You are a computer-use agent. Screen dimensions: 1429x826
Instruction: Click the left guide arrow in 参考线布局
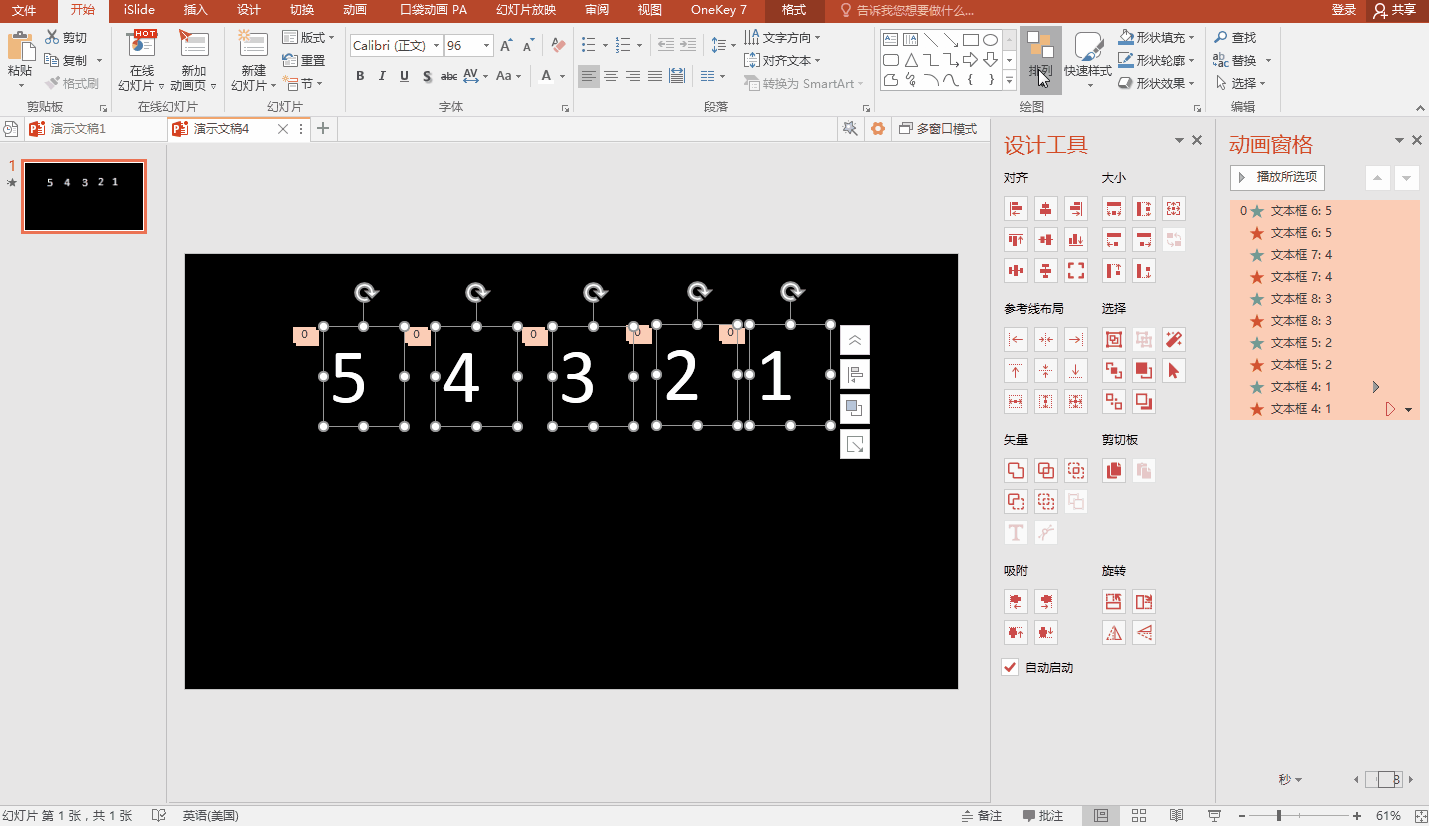[x=1016, y=340]
